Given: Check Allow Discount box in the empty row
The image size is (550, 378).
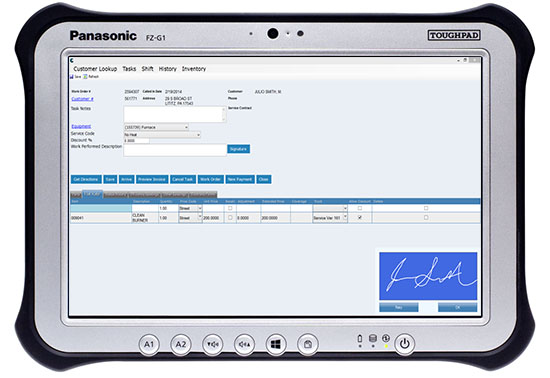Looking at the screenshot, I should point(360,208).
